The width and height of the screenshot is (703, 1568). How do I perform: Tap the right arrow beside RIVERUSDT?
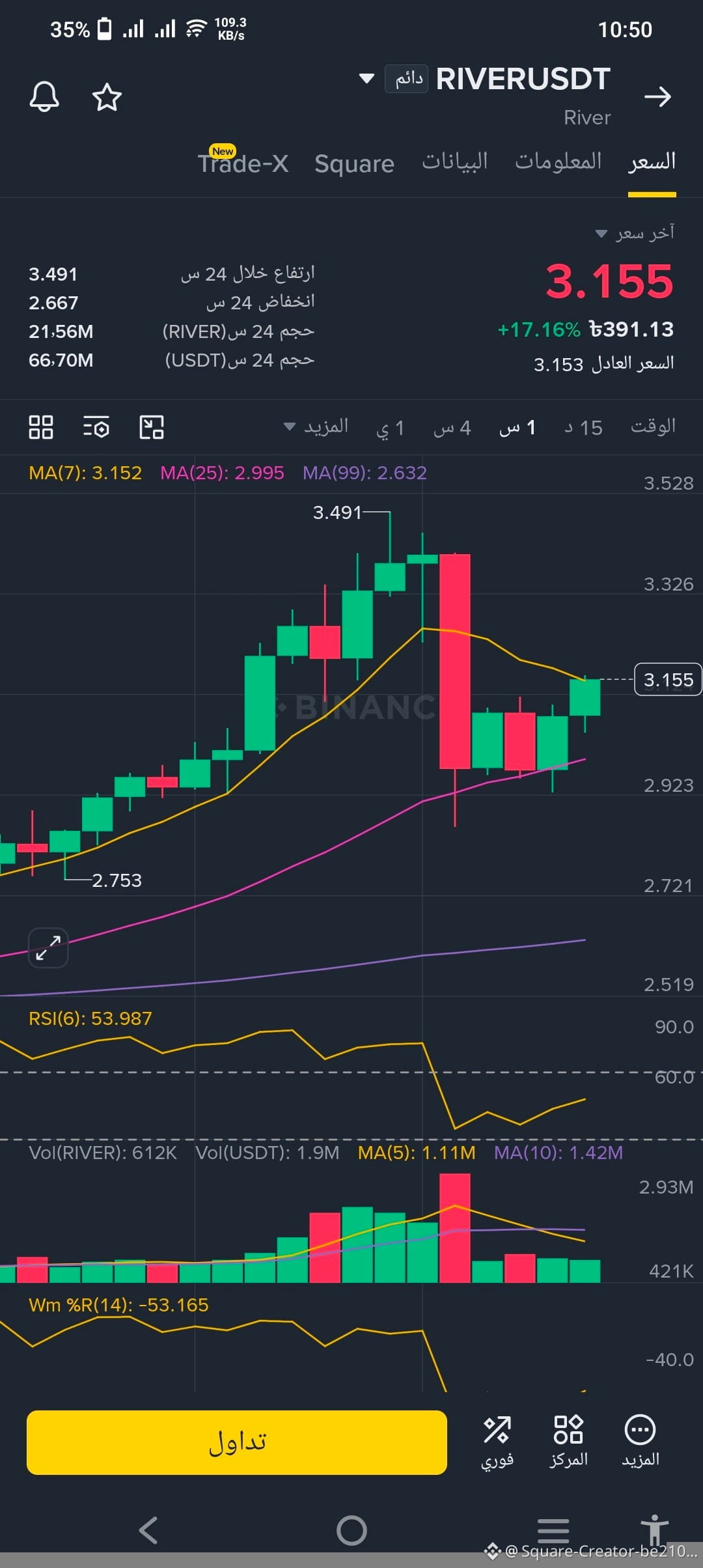(x=657, y=97)
